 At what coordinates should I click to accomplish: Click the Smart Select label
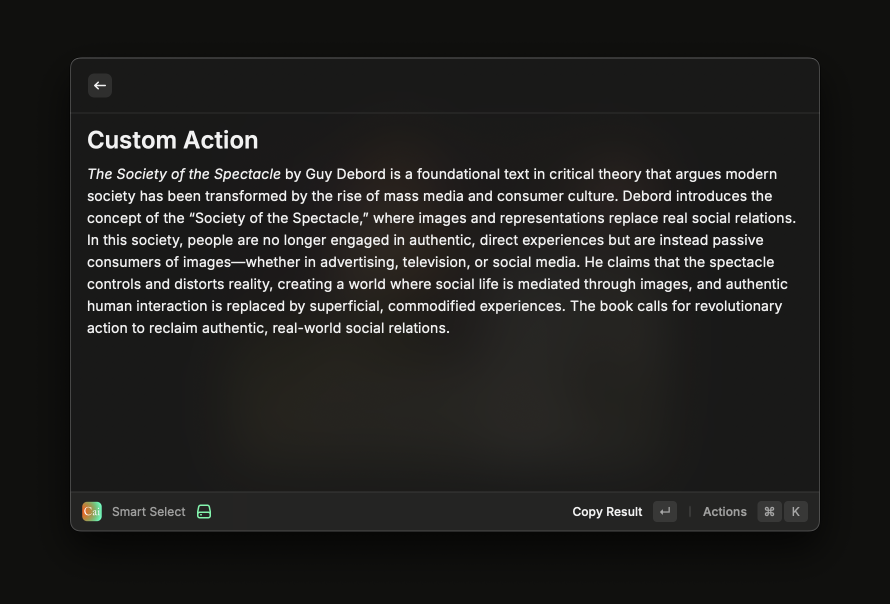pyautogui.click(x=149, y=512)
